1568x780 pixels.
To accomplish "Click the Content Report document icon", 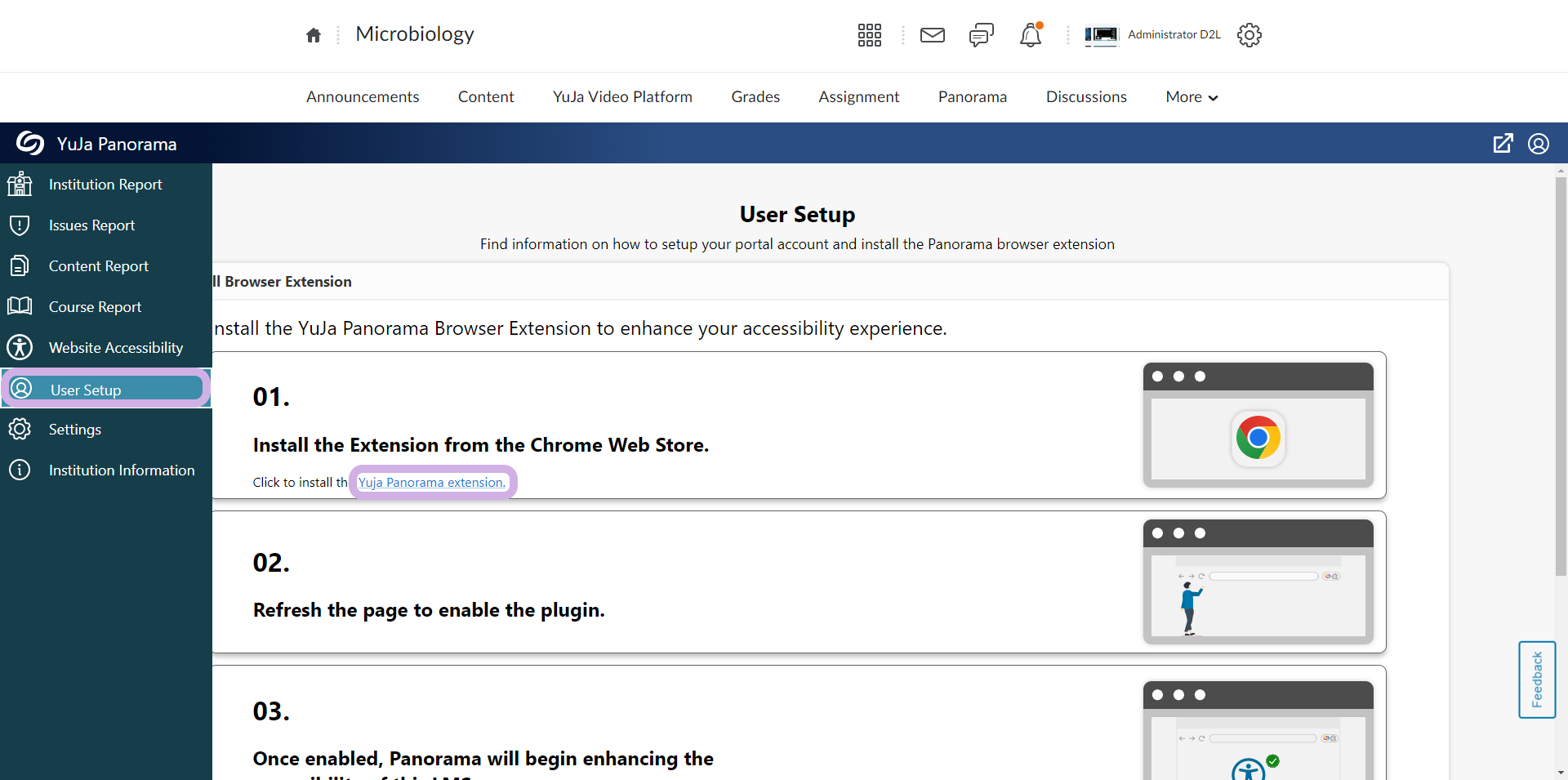I will pos(20,265).
